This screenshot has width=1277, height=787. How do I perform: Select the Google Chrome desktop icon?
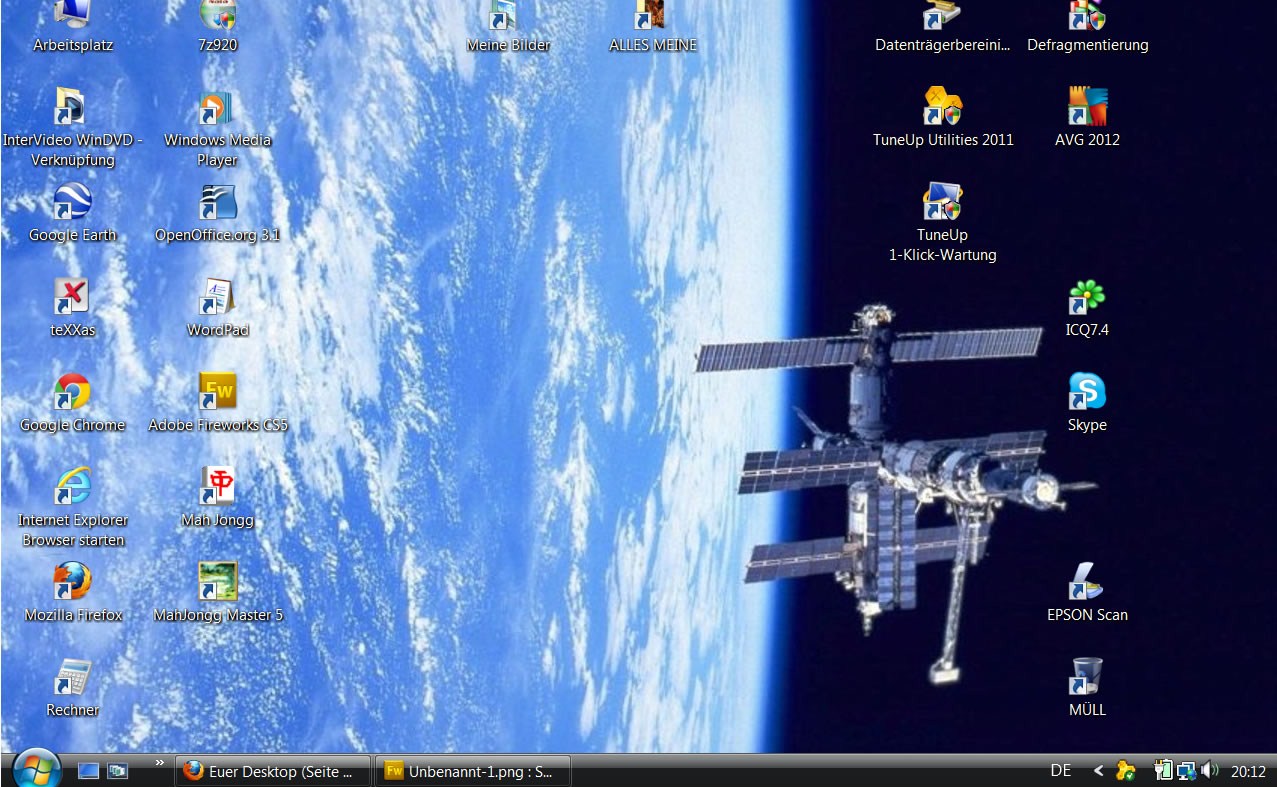[x=72, y=391]
